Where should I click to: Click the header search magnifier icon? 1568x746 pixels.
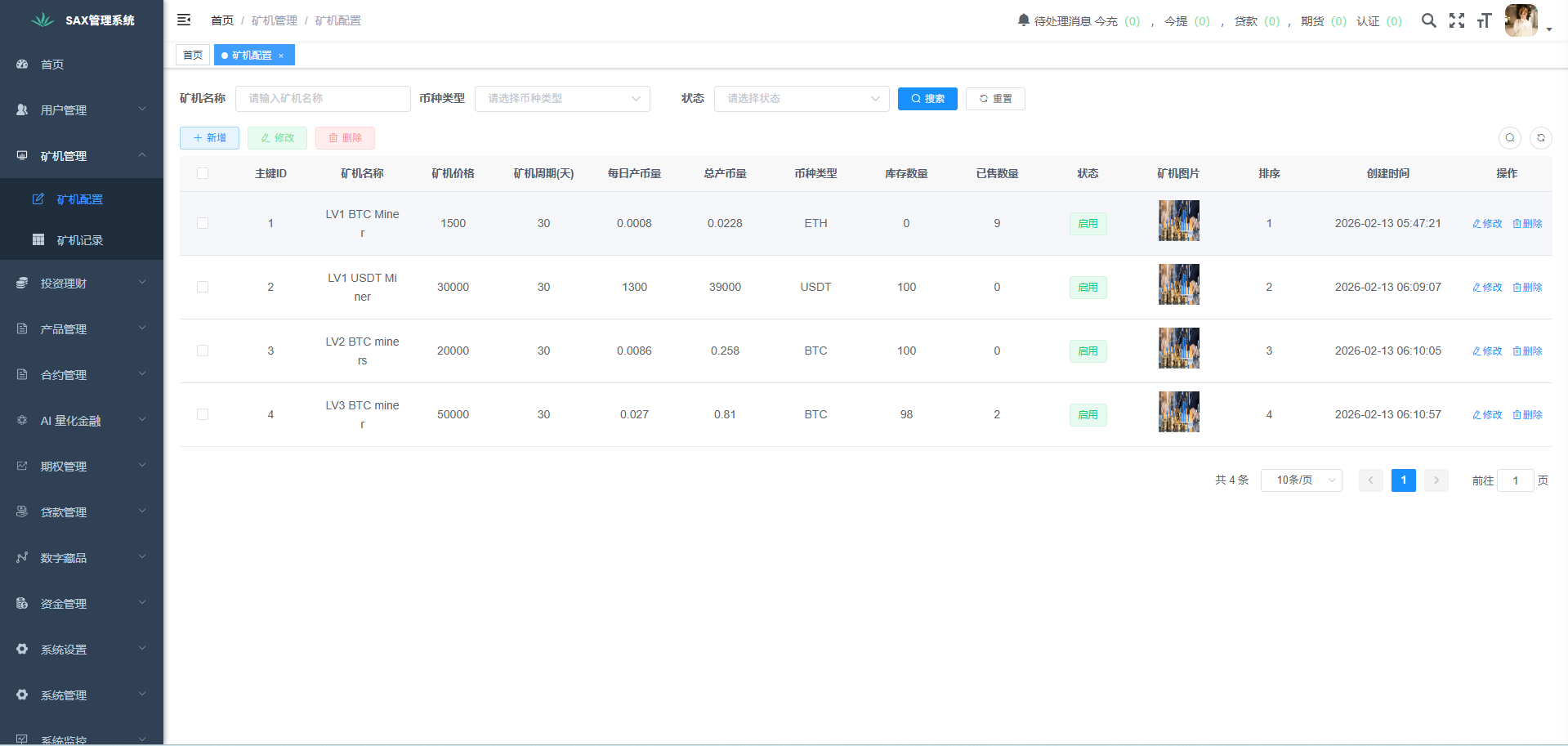tap(1428, 20)
